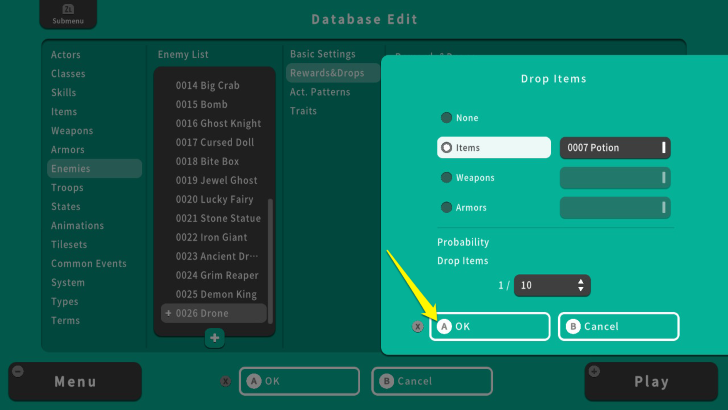Switch to Rewards&Drops tab
This screenshot has height=410, width=728.
click(x=333, y=73)
